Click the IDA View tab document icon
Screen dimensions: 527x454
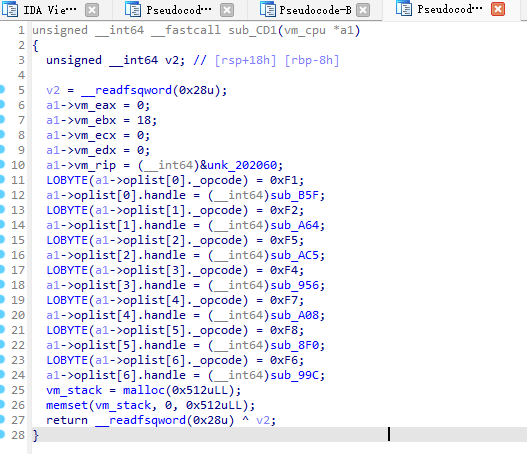(10, 9)
